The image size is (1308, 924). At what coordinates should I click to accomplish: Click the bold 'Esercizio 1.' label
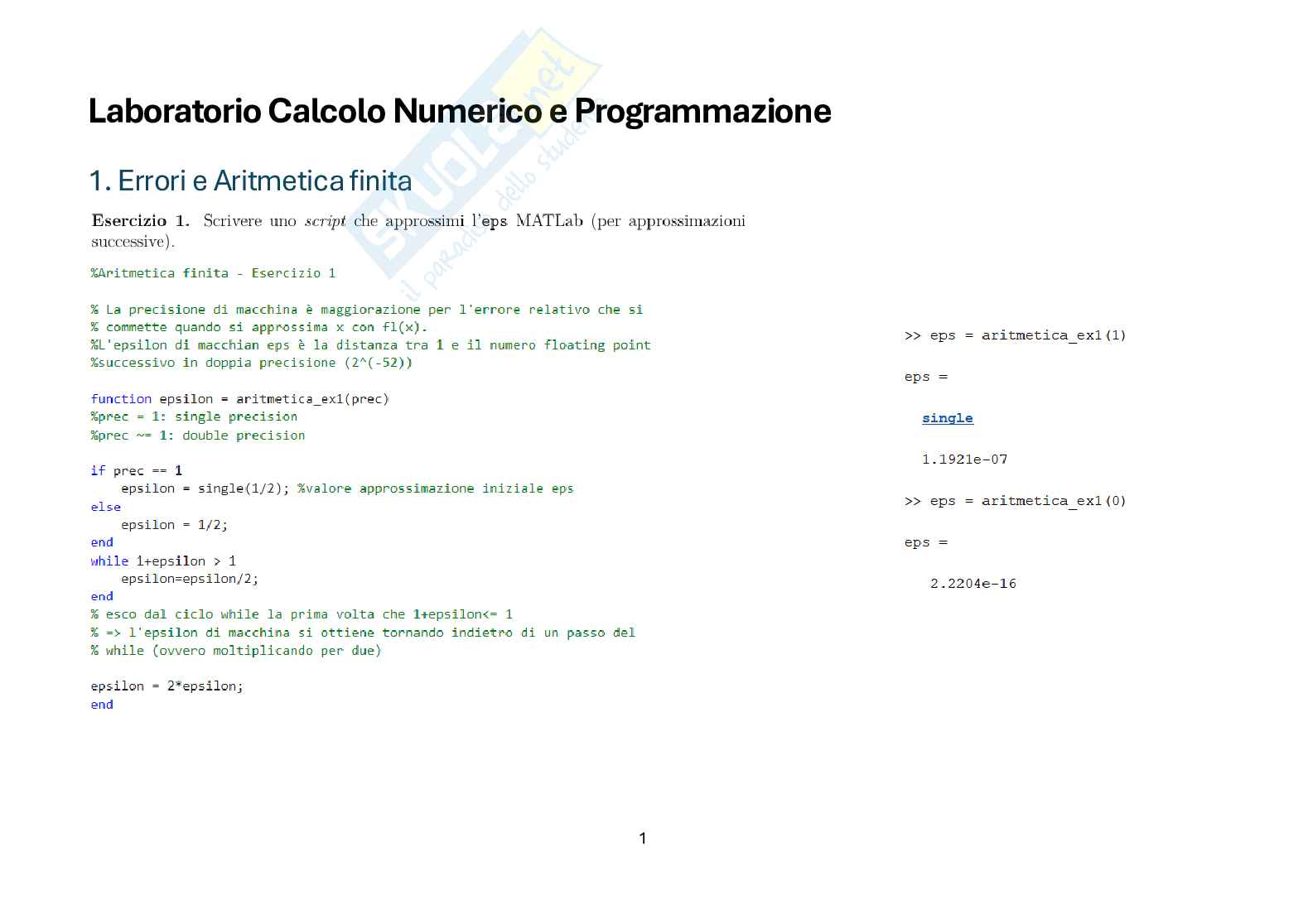(140, 221)
